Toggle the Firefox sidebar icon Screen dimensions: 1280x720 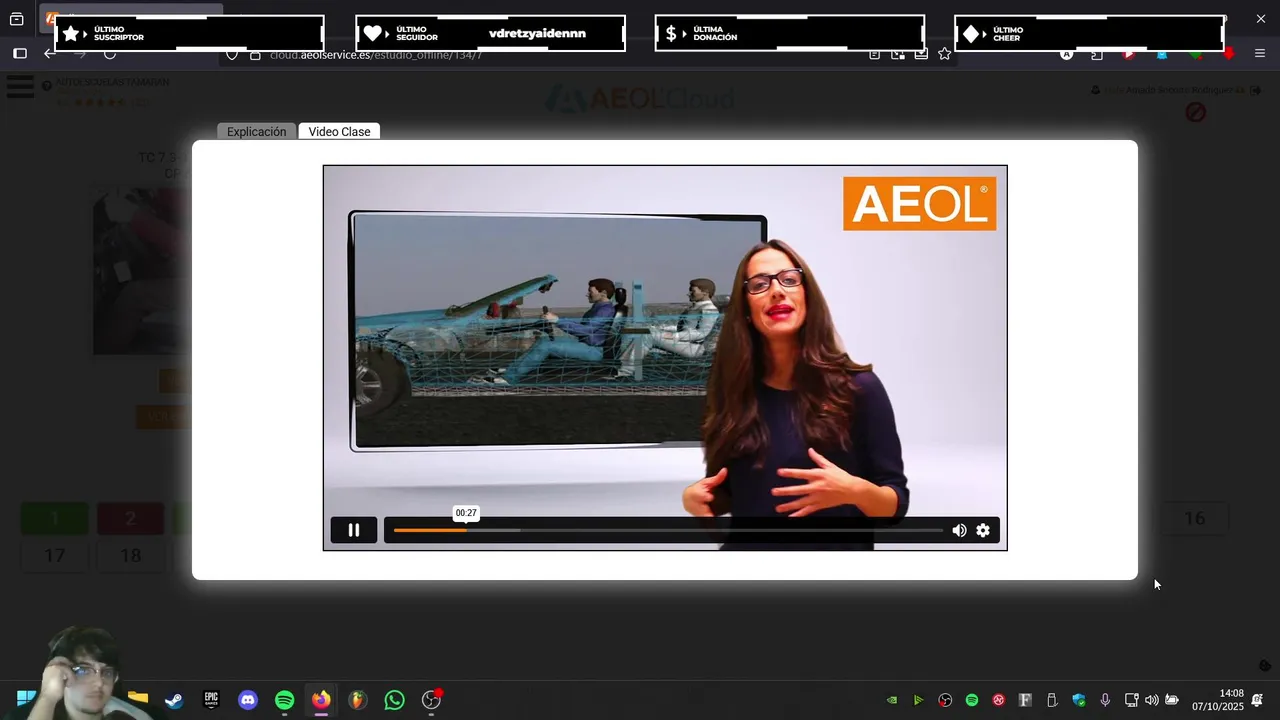coord(20,54)
